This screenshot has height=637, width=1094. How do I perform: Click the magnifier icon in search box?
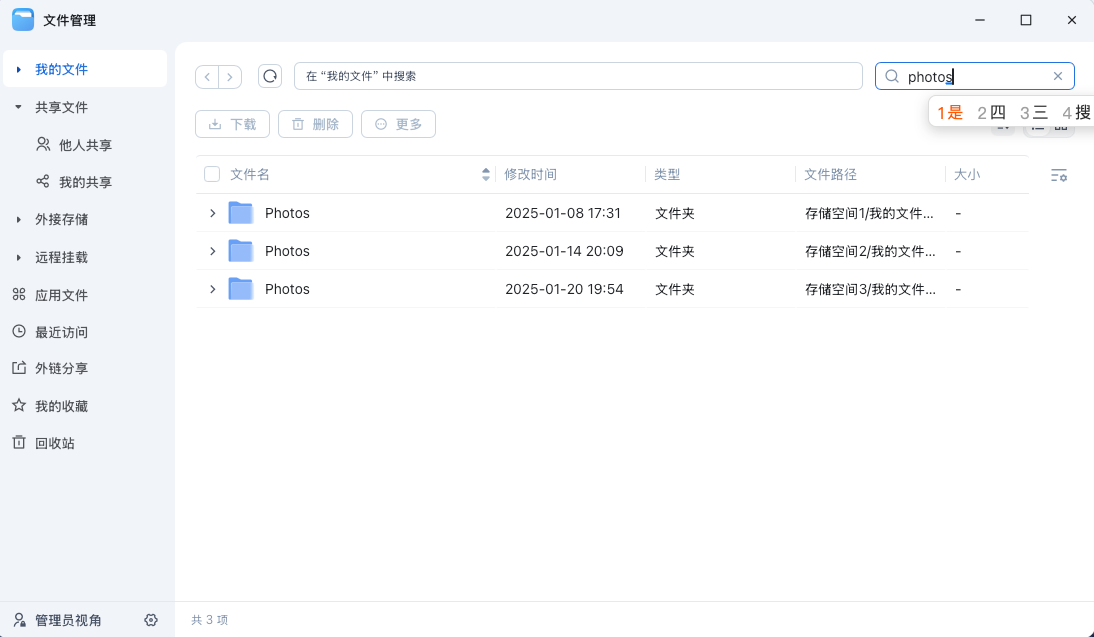point(892,77)
